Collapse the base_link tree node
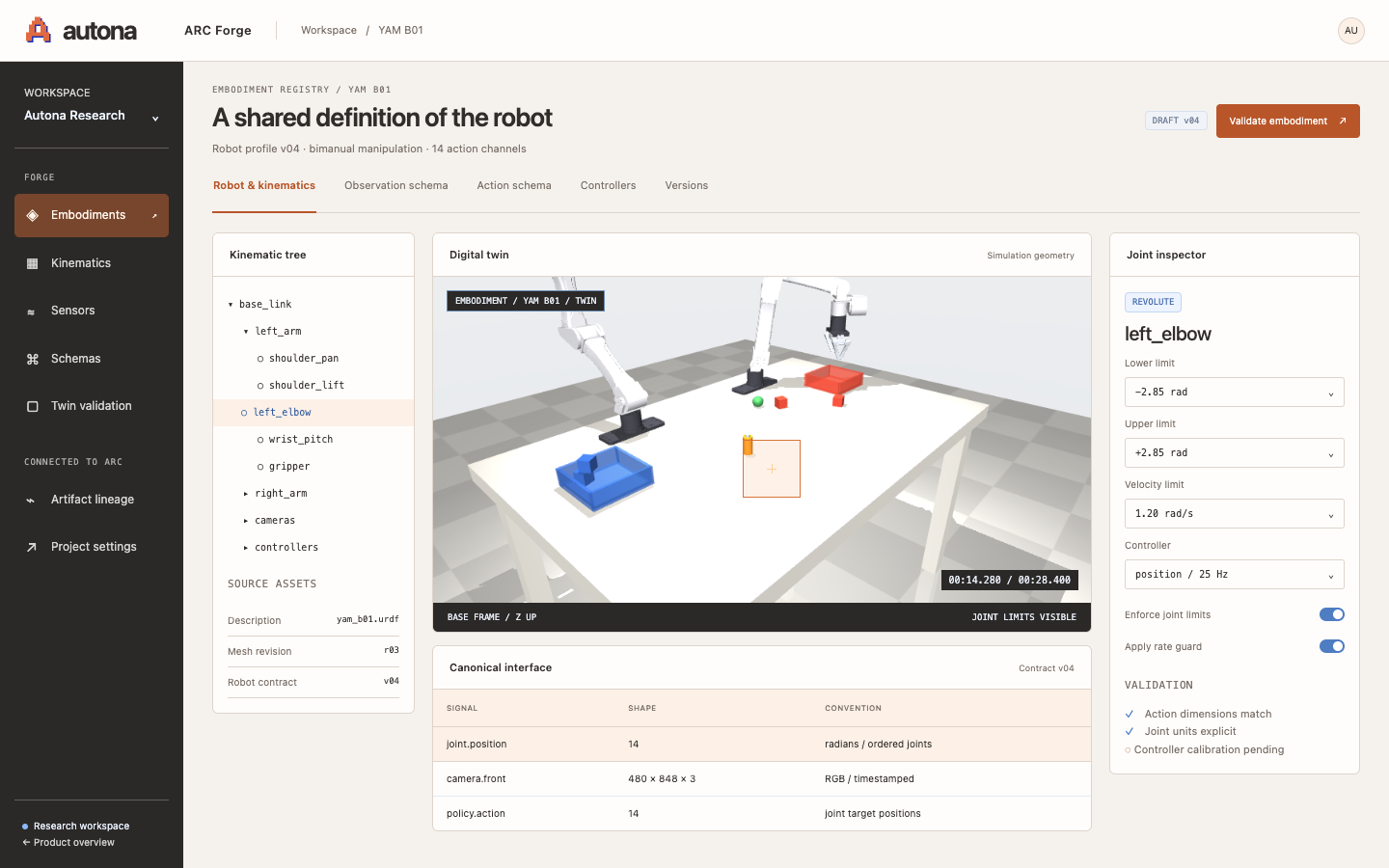Image resolution: width=1389 pixels, height=868 pixels. [231, 305]
